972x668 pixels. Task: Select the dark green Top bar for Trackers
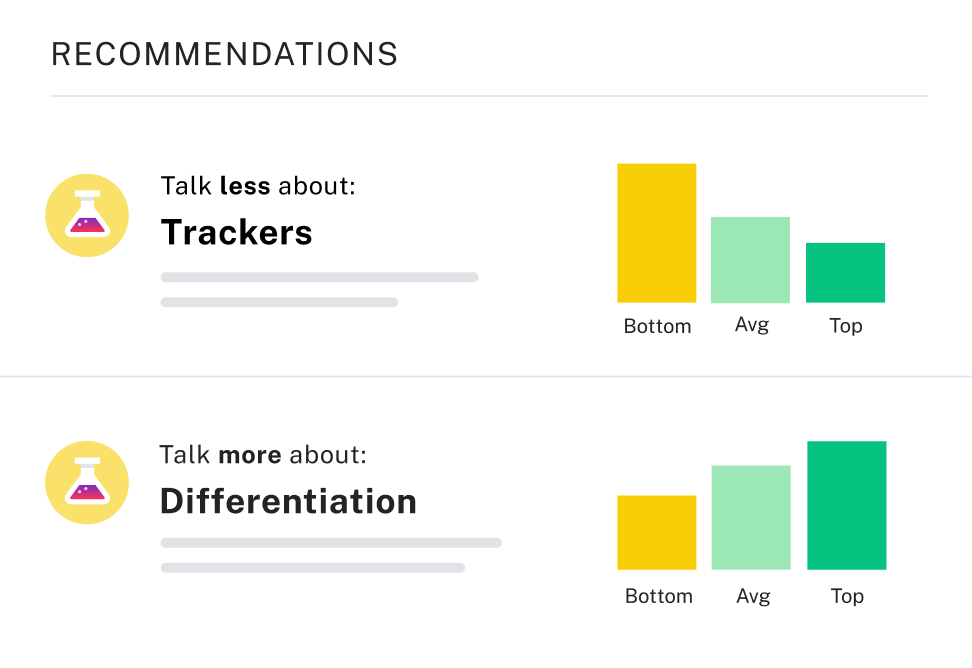click(845, 273)
